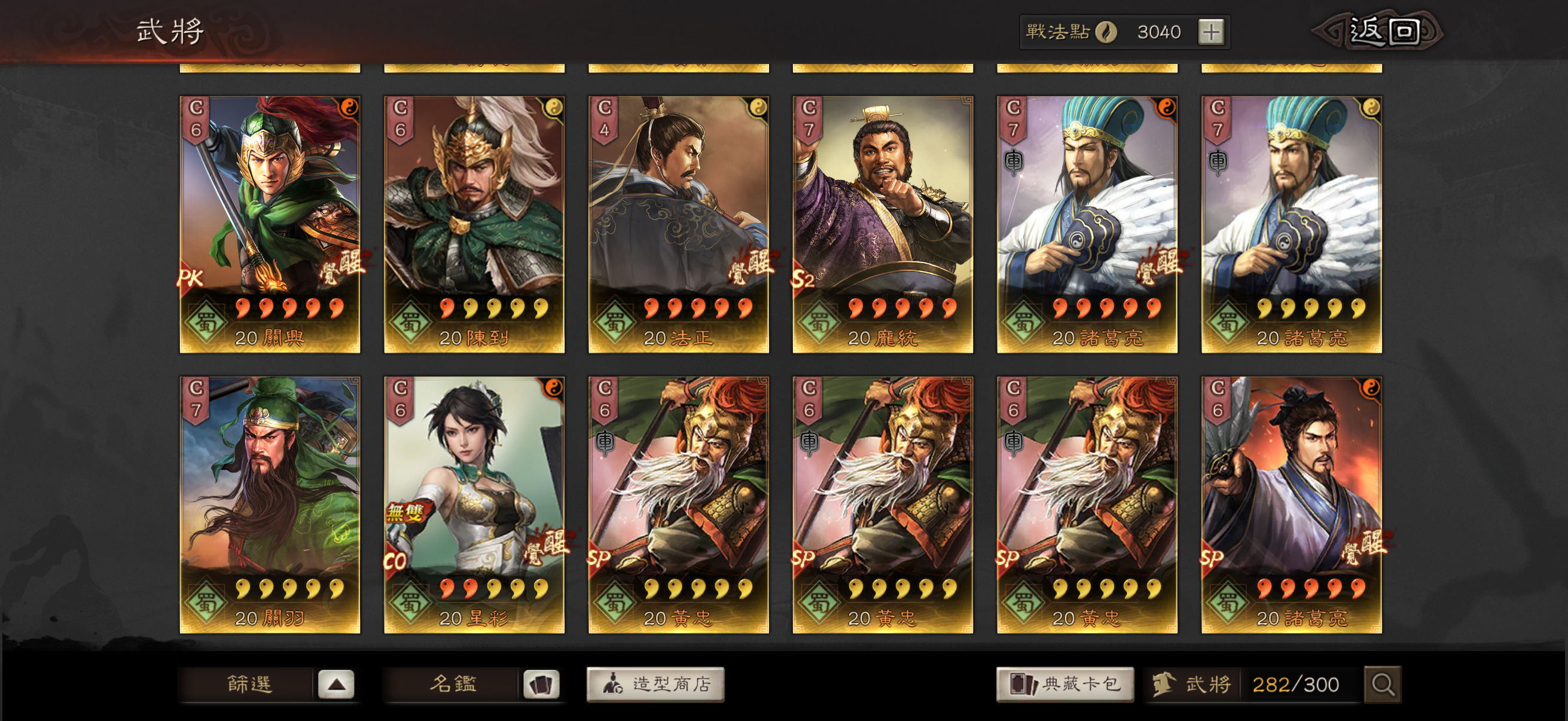Image resolution: width=1568 pixels, height=721 pixels.
Task: Click the yin-yang icon on 關興's card
Action: coord(348,108)
